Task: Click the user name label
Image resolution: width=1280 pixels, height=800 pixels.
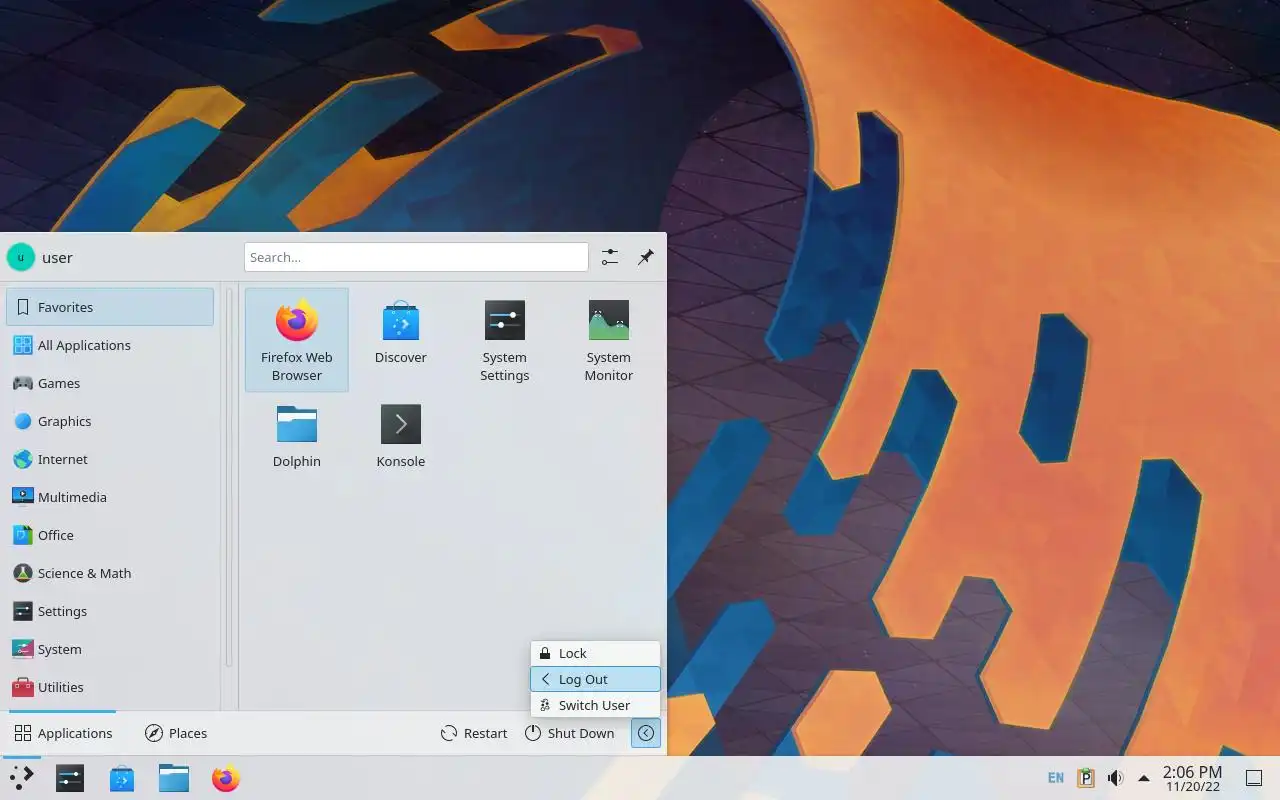Action: coord(57,257)
